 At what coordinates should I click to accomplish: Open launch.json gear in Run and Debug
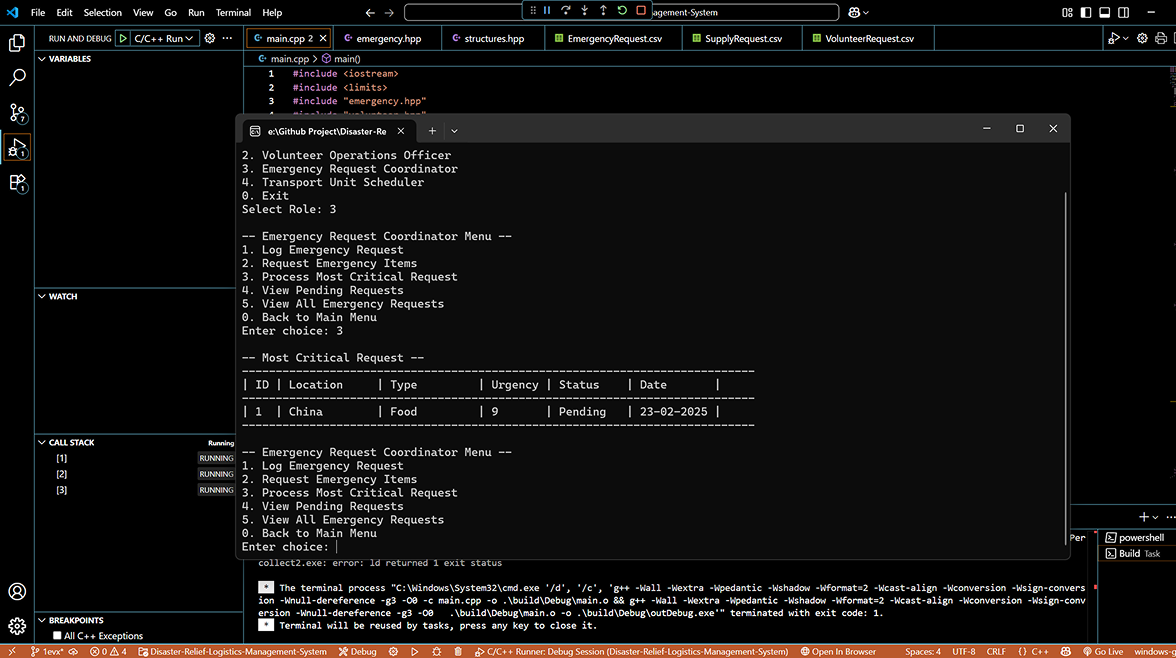pos(210,38)
